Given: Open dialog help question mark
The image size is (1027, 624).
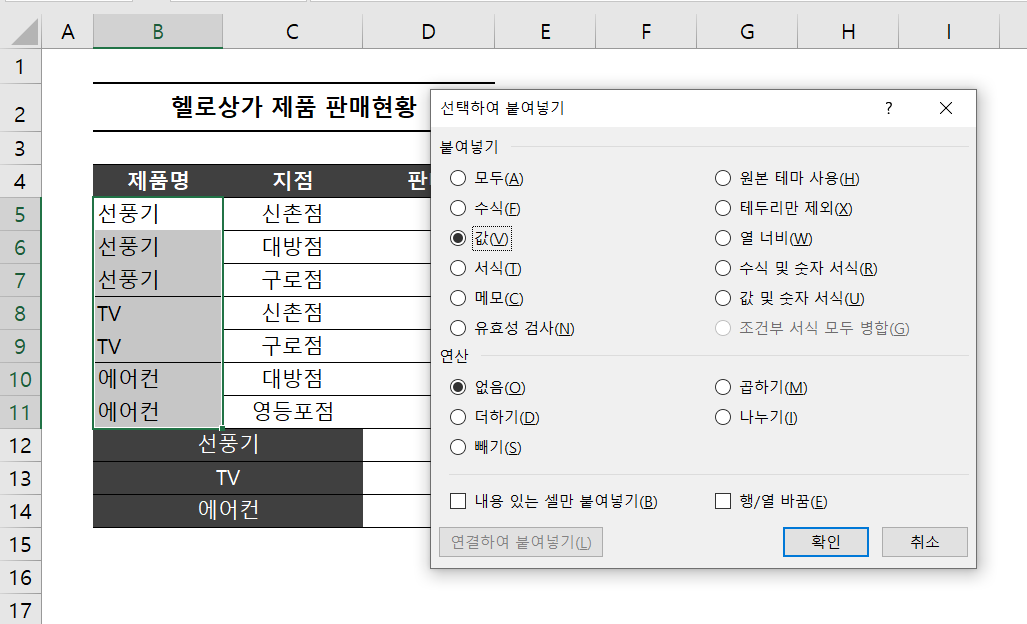Looking at the screenshot, I should tap(889, 108).
